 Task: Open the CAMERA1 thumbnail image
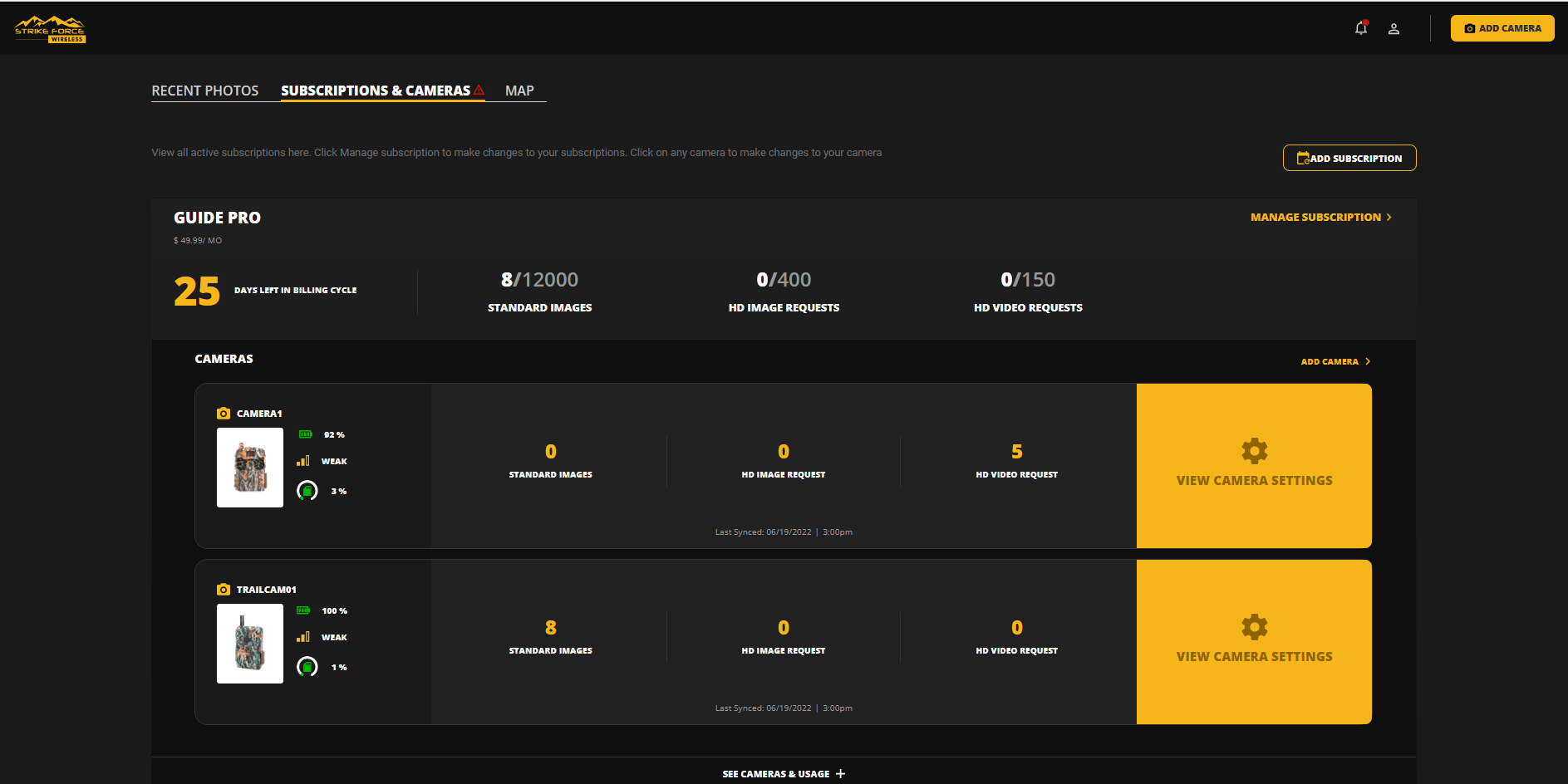coord(250,468)
